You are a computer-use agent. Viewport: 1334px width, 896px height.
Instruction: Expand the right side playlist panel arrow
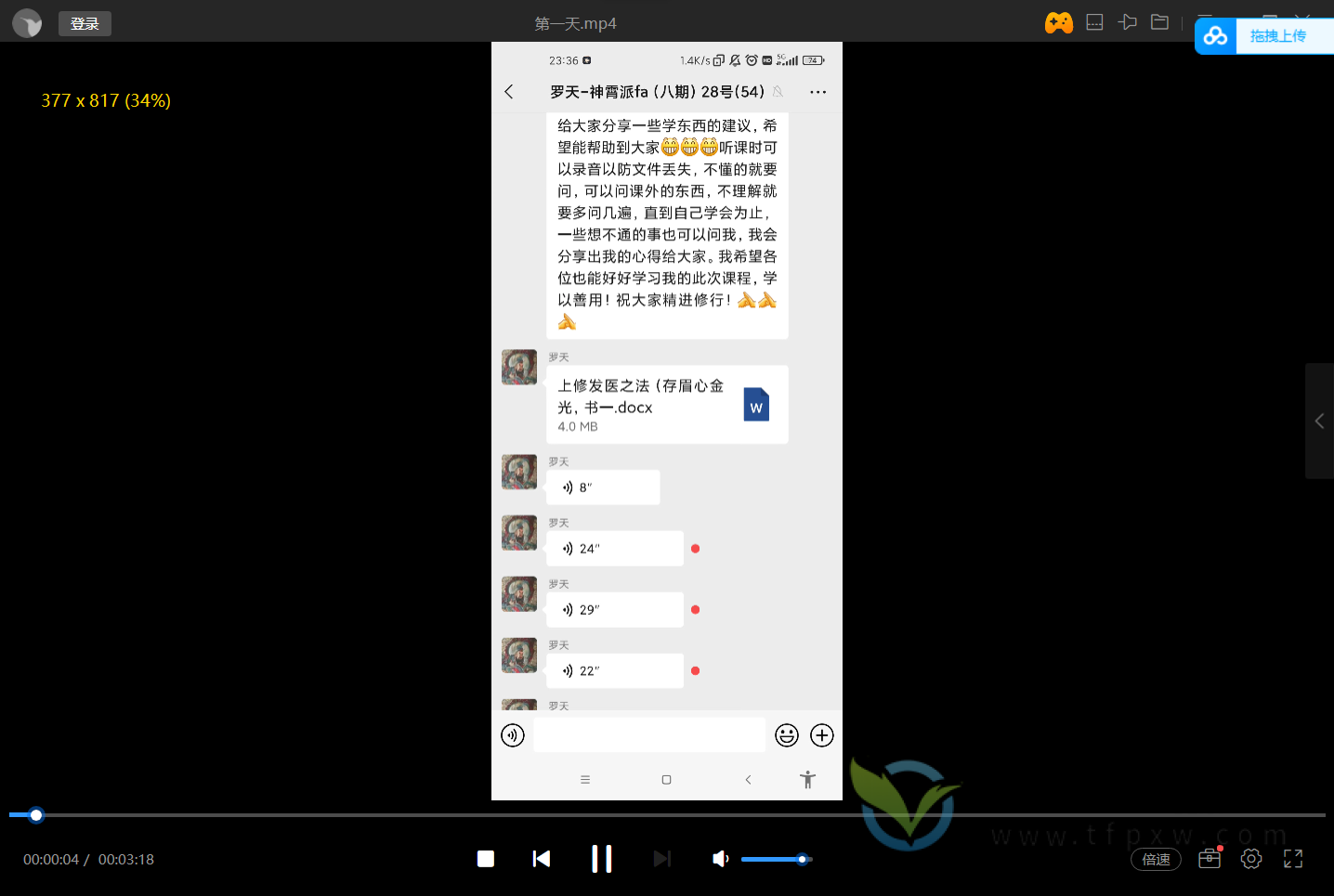pyautogui.click(x=1319, y=421)
